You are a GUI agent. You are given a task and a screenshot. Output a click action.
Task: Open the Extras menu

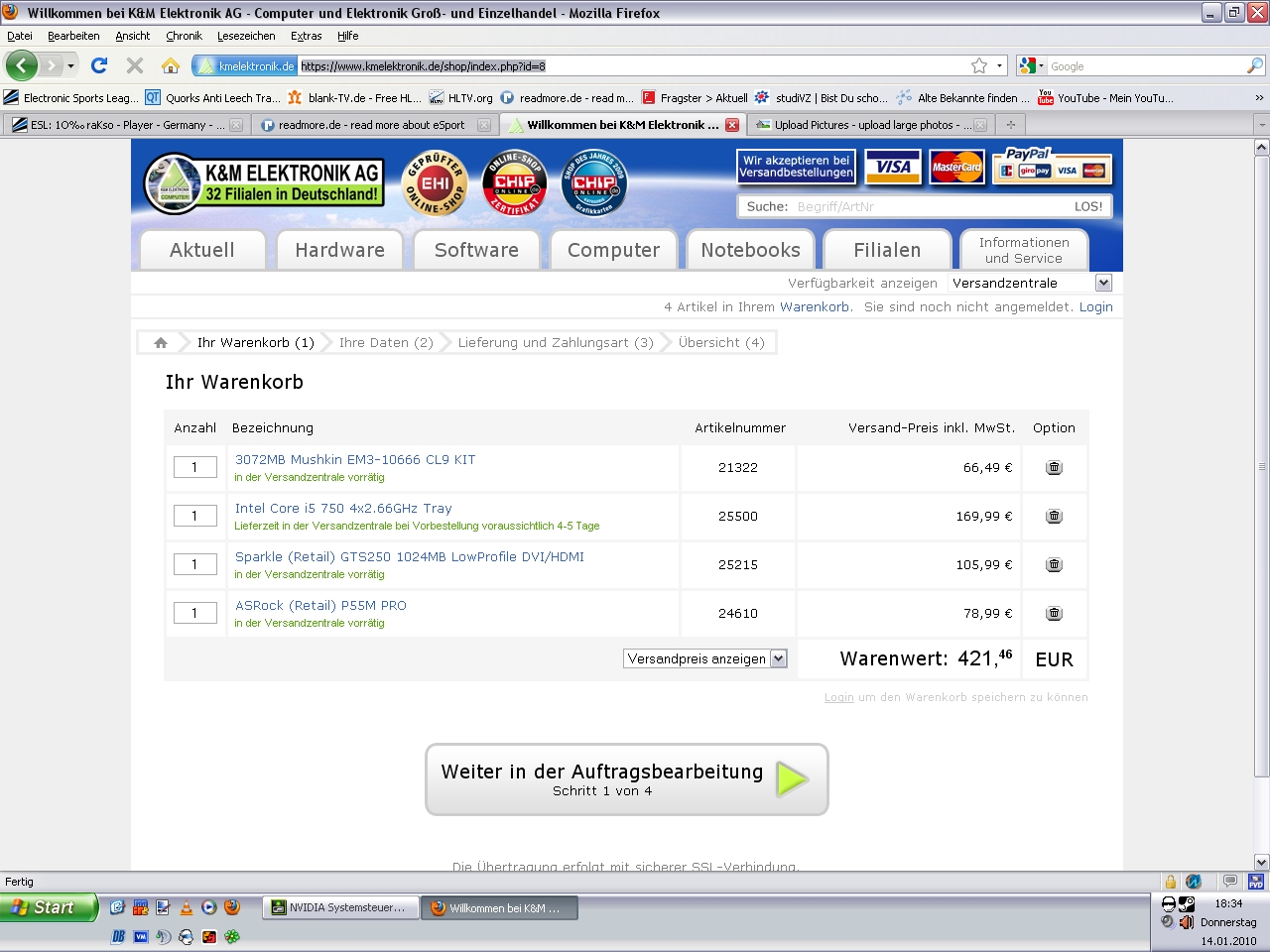(307, 36)
